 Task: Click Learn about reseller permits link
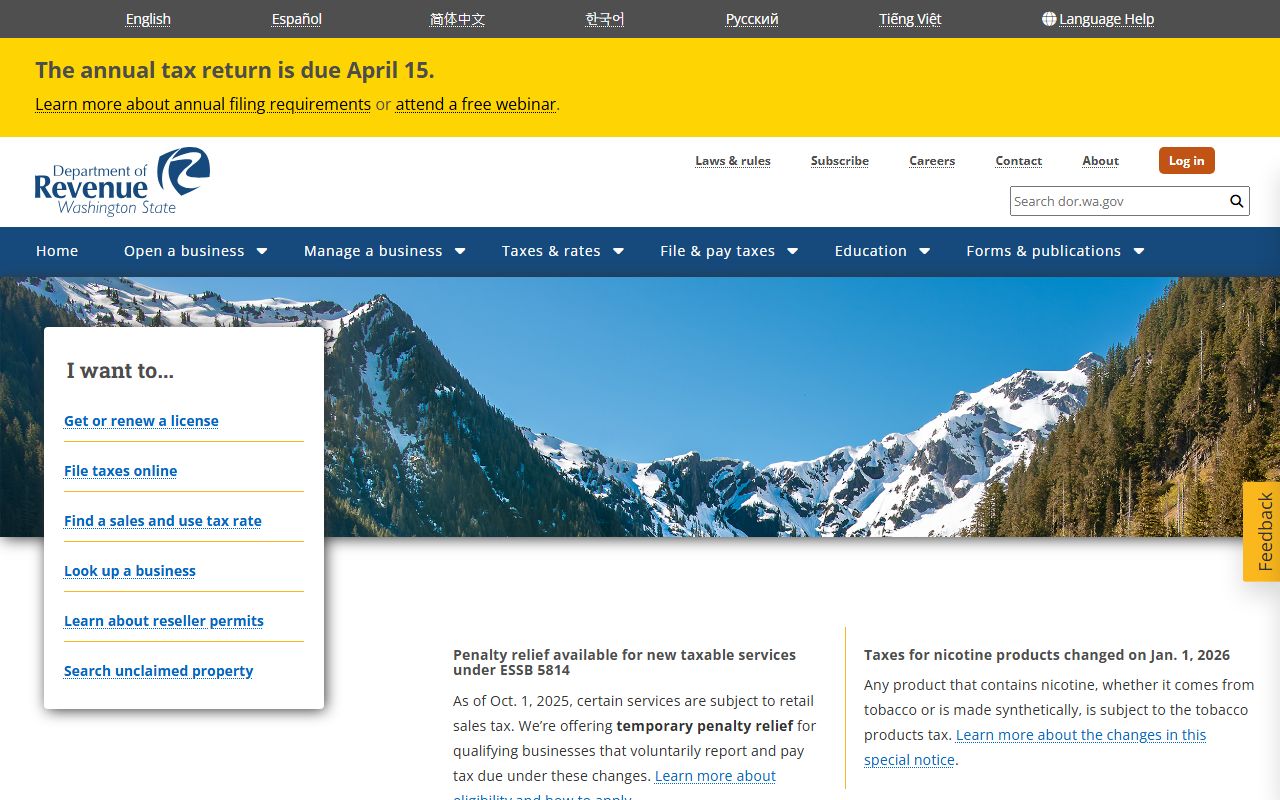click(164, 621)
